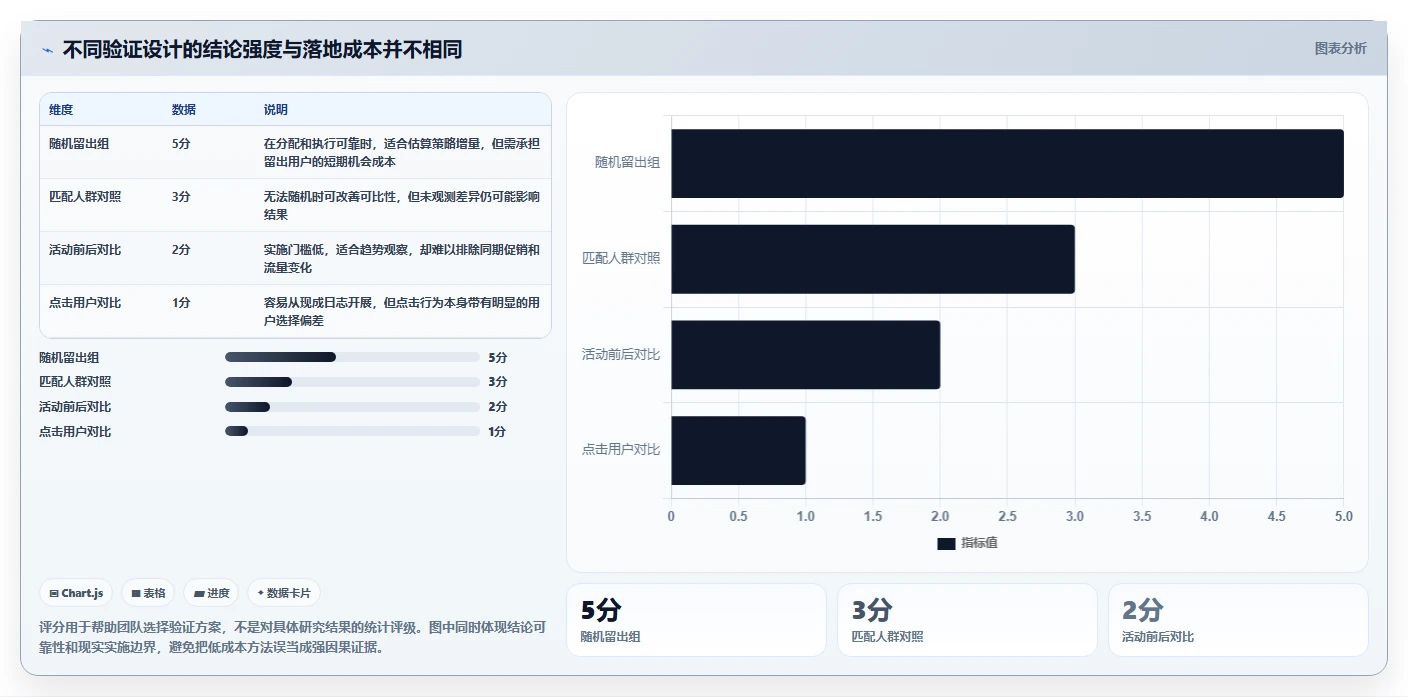This screenshot has width=1408, height=697.
Task: Click the 匹配人群对照 y-axis label
Action: 621,258
